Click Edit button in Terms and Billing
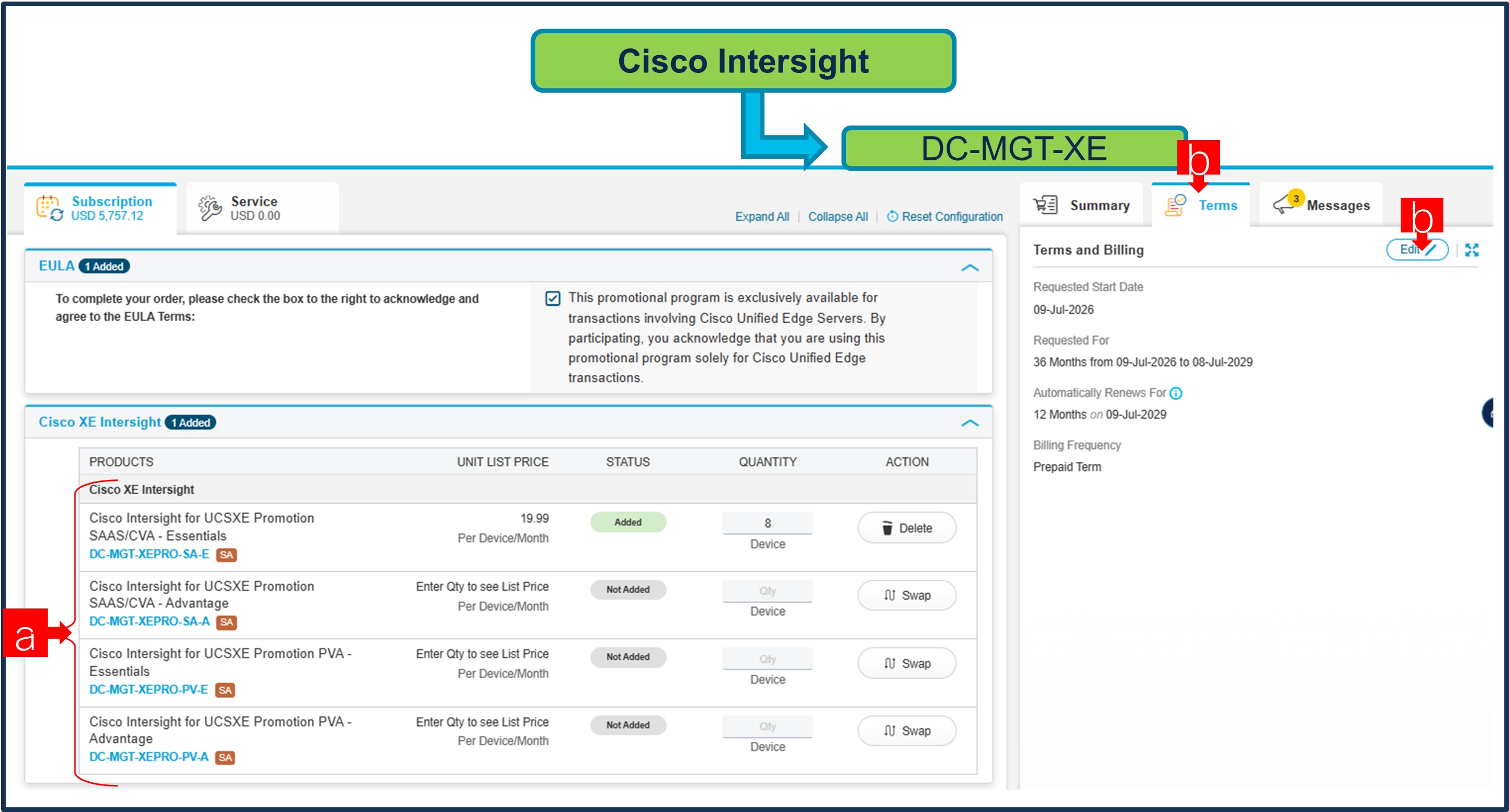This screenshot has height=812, width=1509. pos(1416,249)
